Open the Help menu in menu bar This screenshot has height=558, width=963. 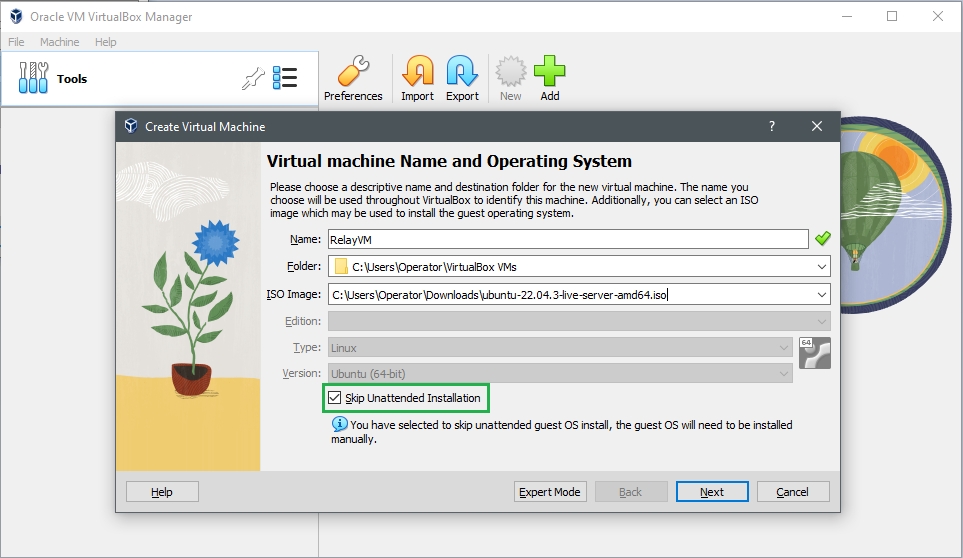[x=106, y=42]
